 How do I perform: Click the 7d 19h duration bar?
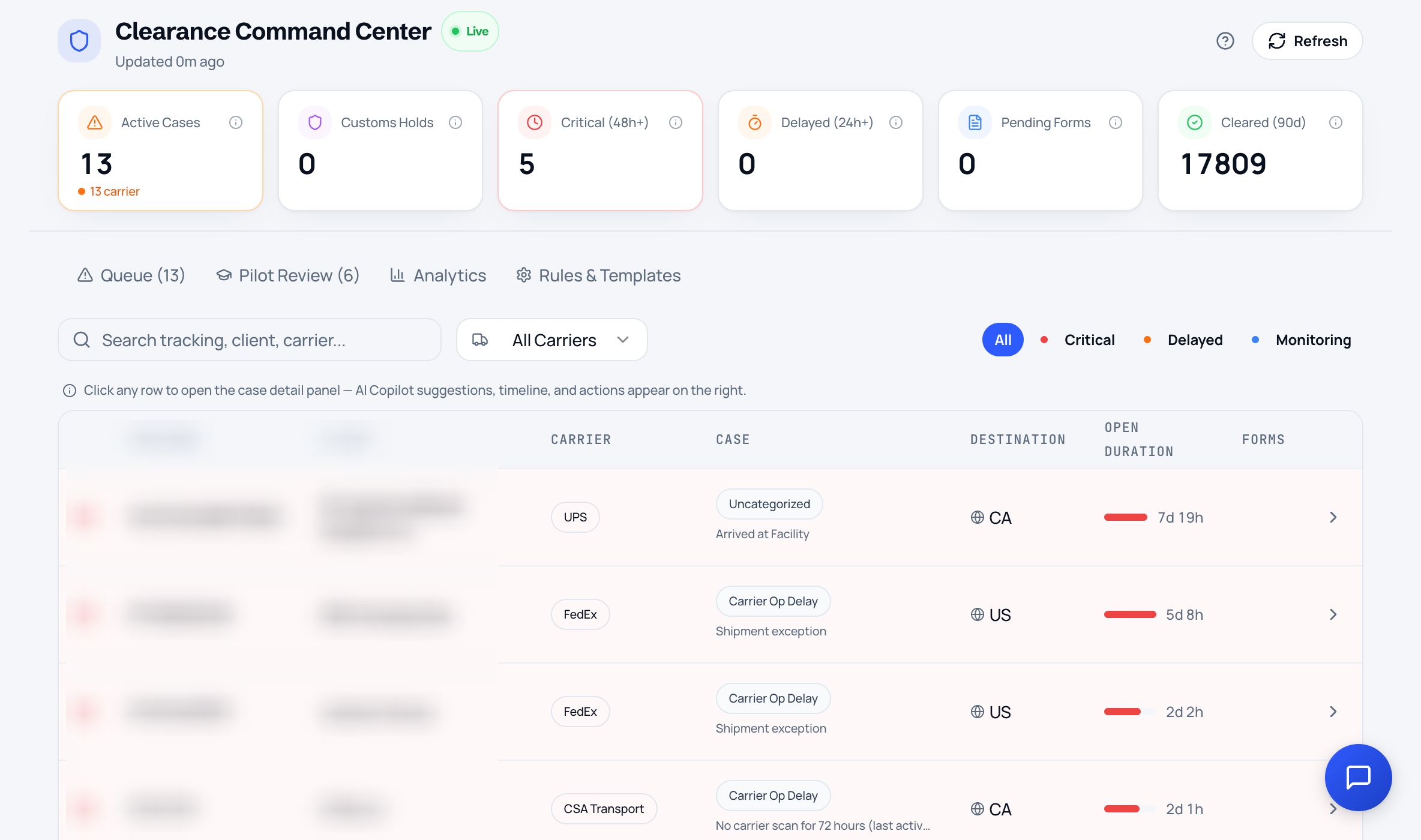coord(1126,517)
